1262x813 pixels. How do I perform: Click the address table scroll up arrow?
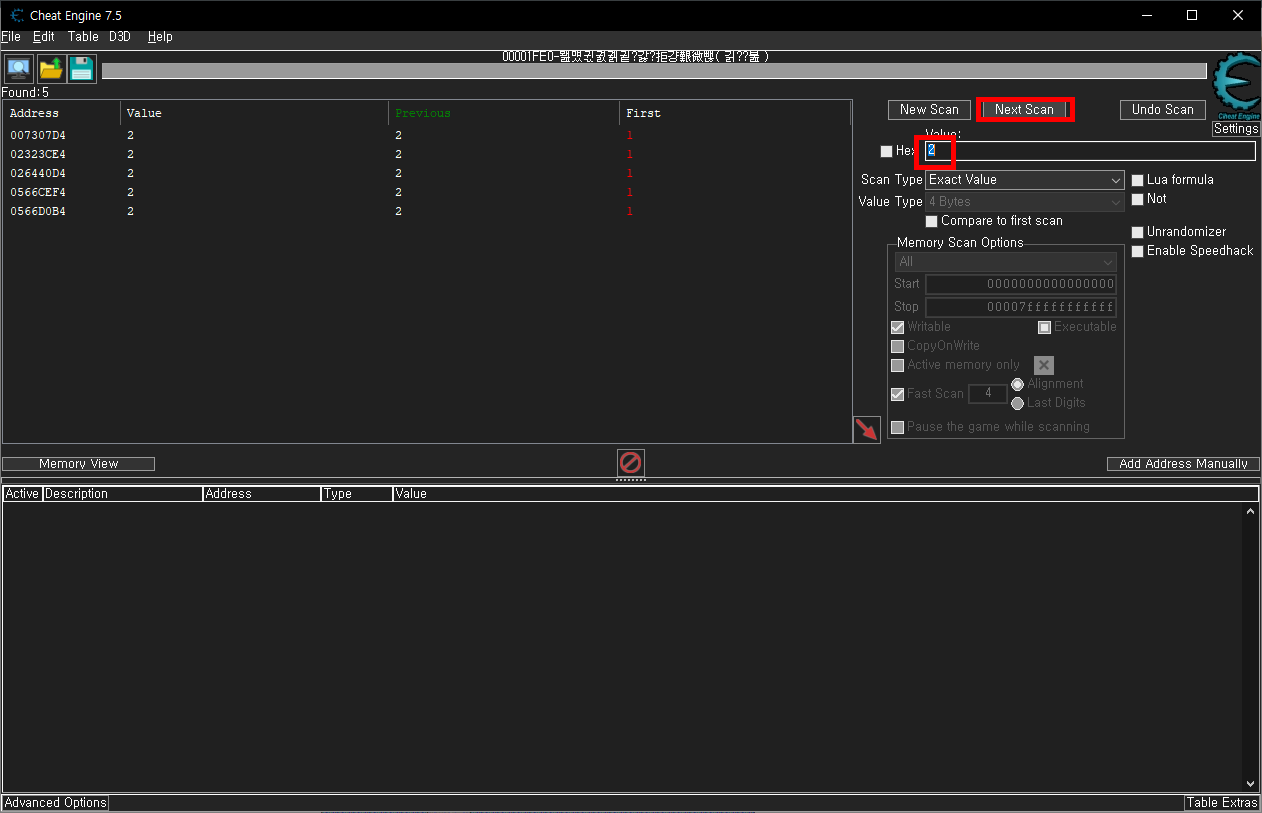1250,511
